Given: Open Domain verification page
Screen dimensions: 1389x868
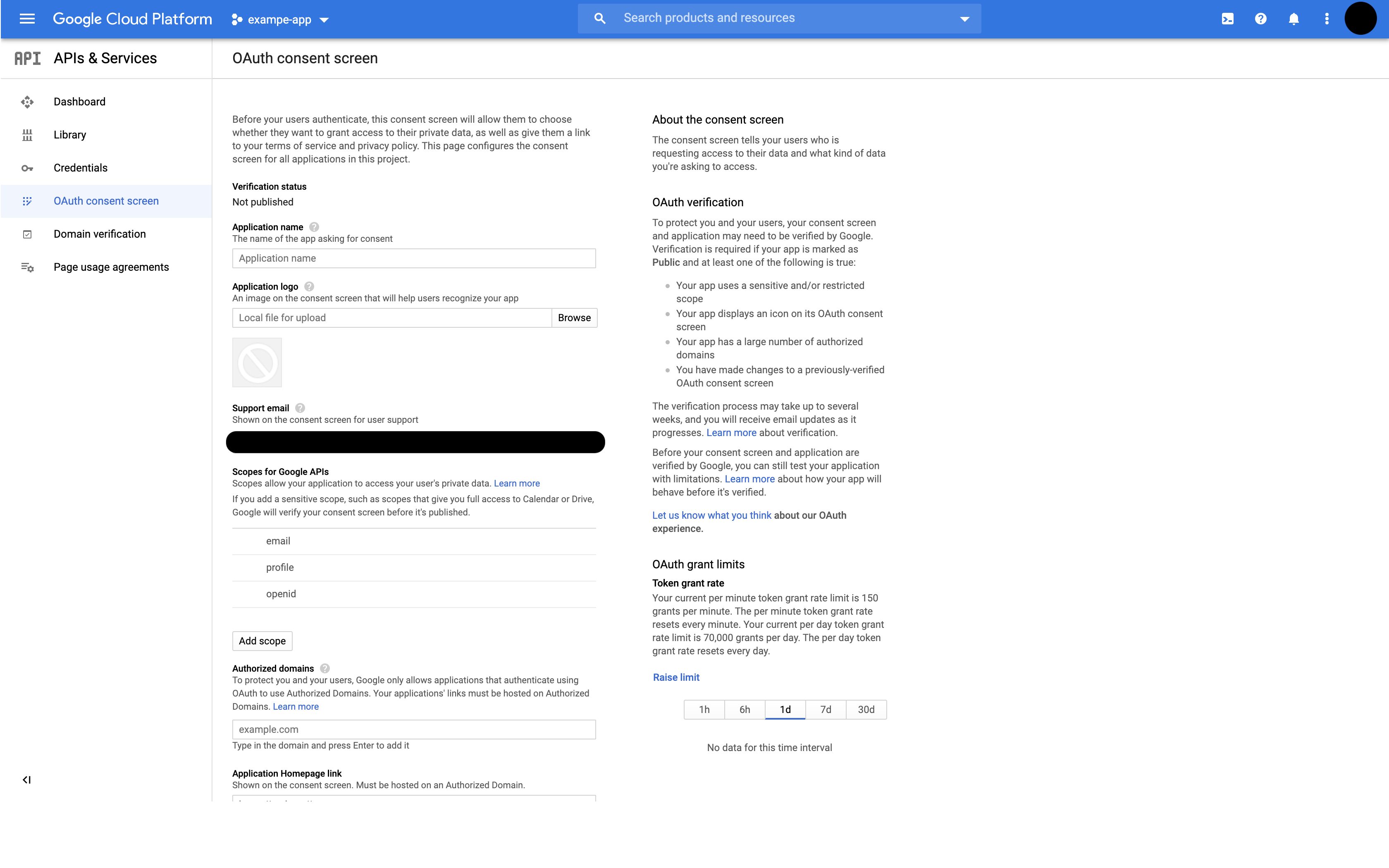Looking at the screenshot, I should point(99,234).
